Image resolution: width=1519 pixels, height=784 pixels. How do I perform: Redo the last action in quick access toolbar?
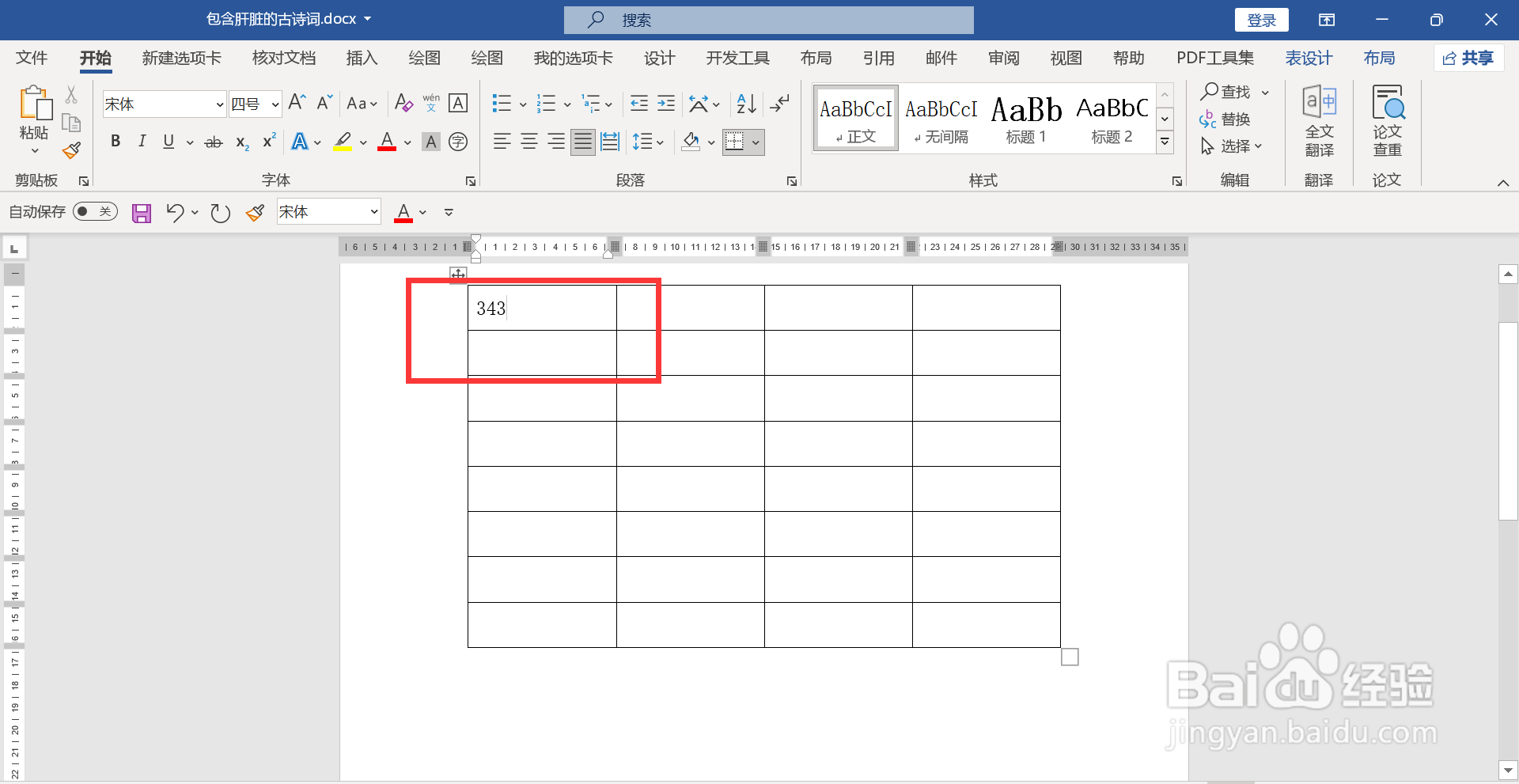click(x=220, y=213)
